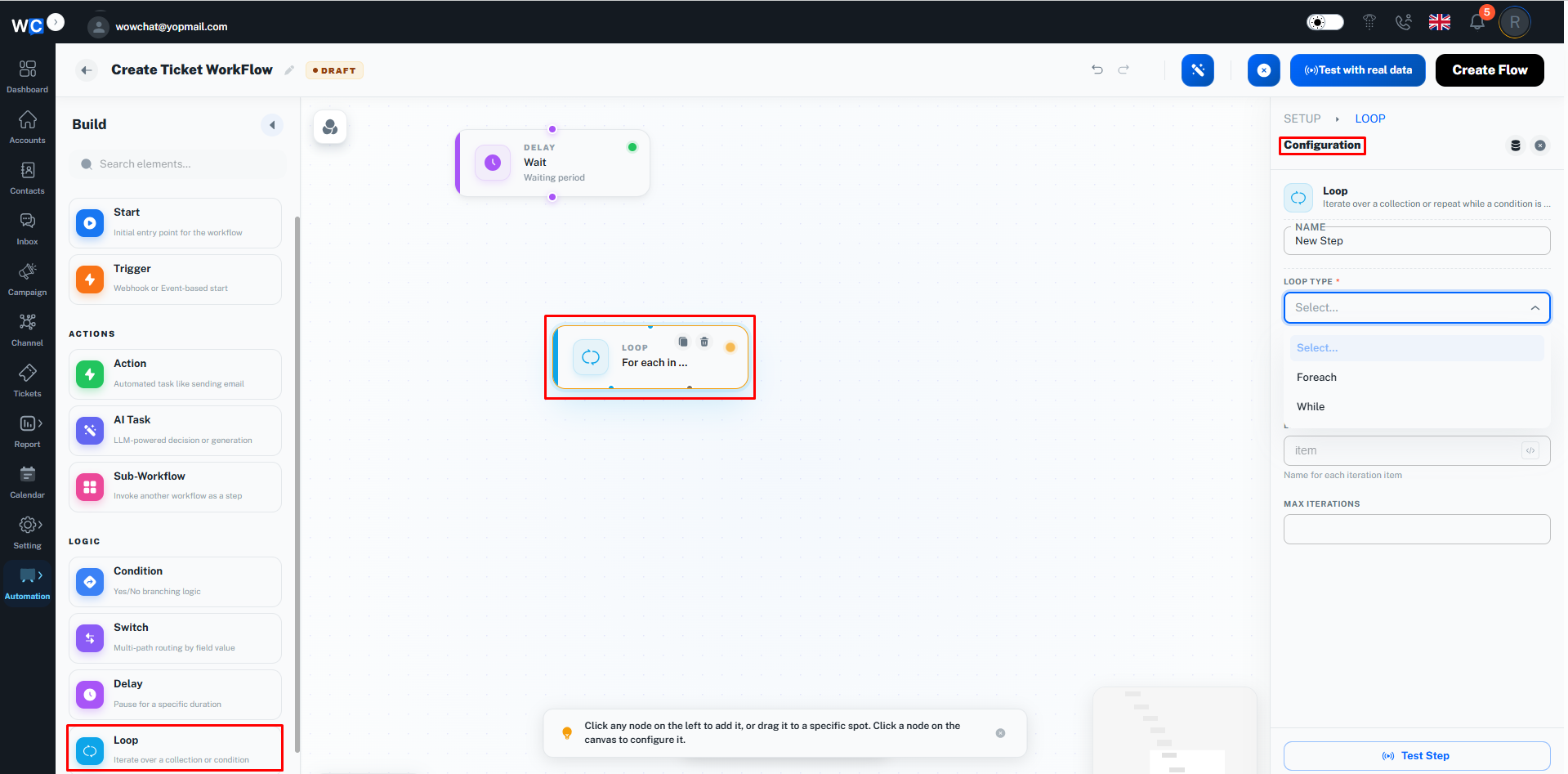Open Tickets section
This screenshot has height=774, width=1568.
[x=27, y=380]
